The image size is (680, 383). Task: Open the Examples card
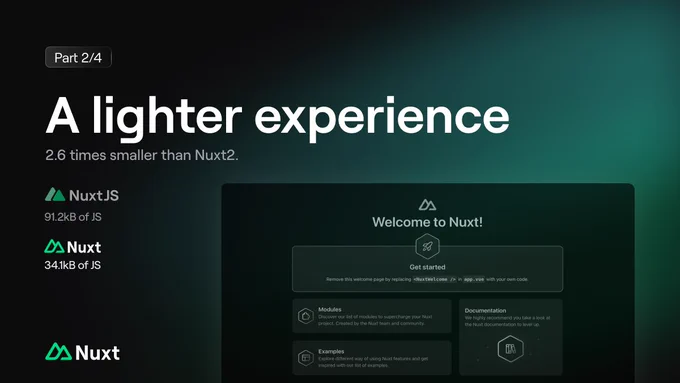coord(372,358)
